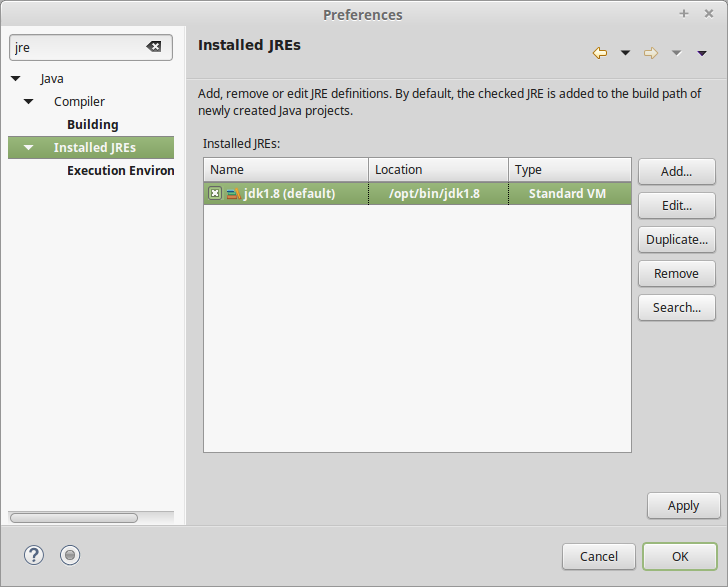Open the help contents icon
The width and height of the screenshot is (728, 587).
pyautogui.click(x=34, y=555)
